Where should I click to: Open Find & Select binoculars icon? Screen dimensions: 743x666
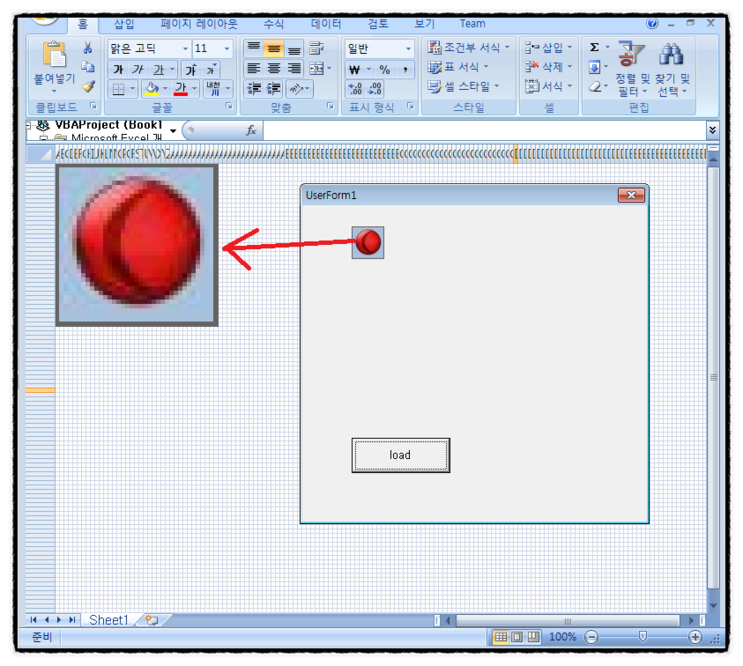(670, 54)
